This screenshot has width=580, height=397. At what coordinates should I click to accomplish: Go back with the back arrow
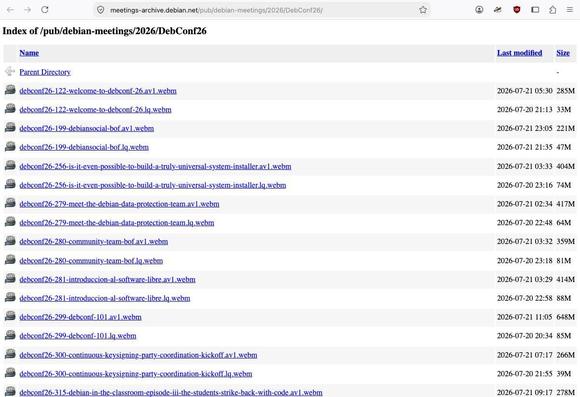[x=10, y=10]
